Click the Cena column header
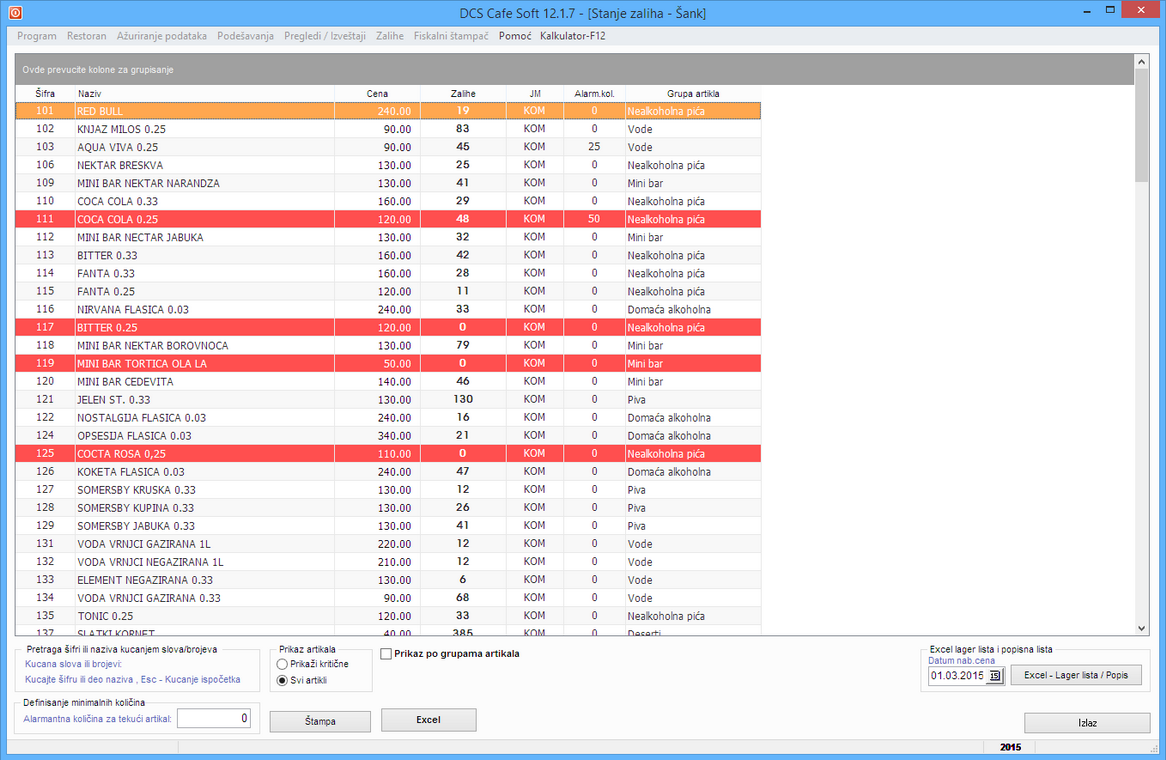1166x760 pixels. 377,93
